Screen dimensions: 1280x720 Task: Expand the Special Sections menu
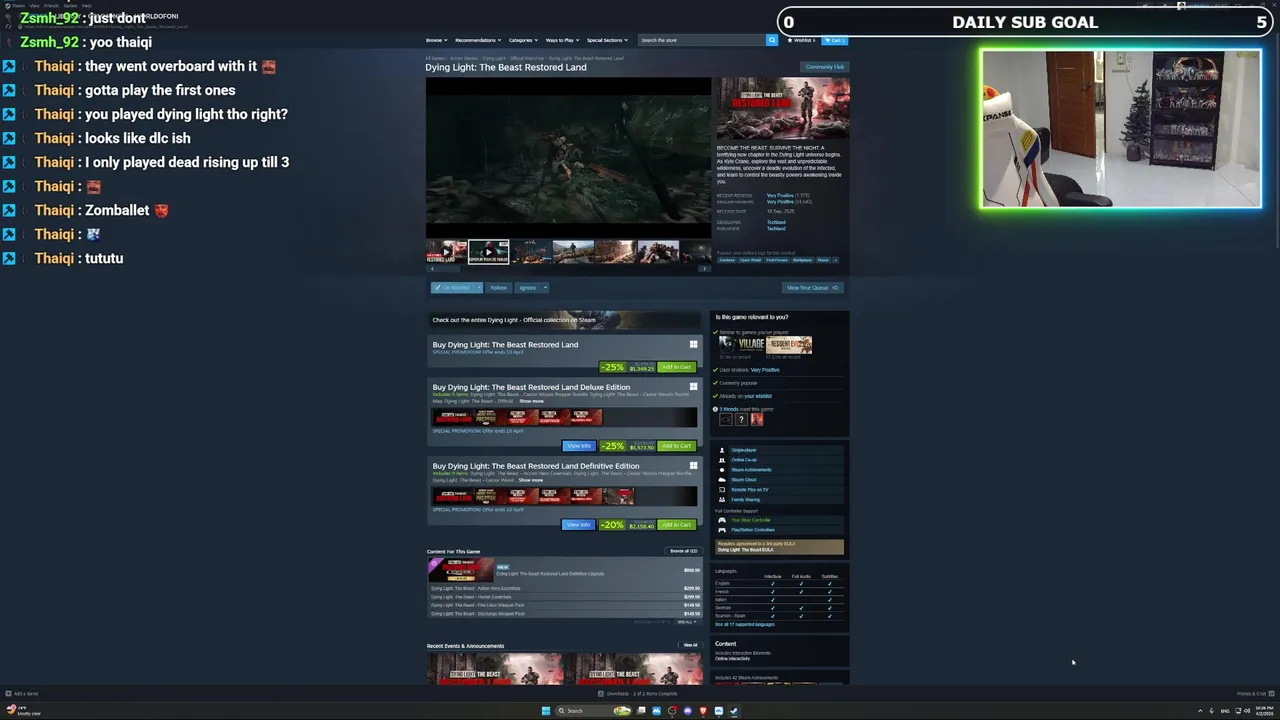[607, 40]
